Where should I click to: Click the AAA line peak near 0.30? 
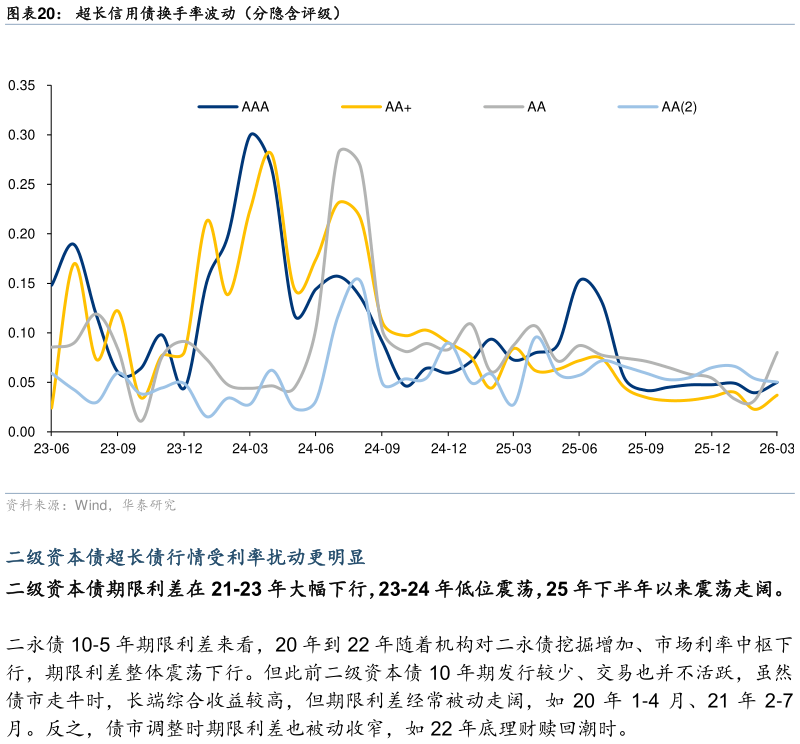pyautogui.click(x=252, y=134)
